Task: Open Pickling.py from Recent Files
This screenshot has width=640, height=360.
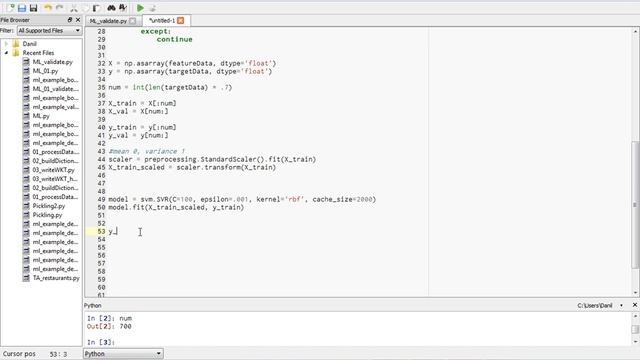Action: pyautogui.click(x=47, y=215)
